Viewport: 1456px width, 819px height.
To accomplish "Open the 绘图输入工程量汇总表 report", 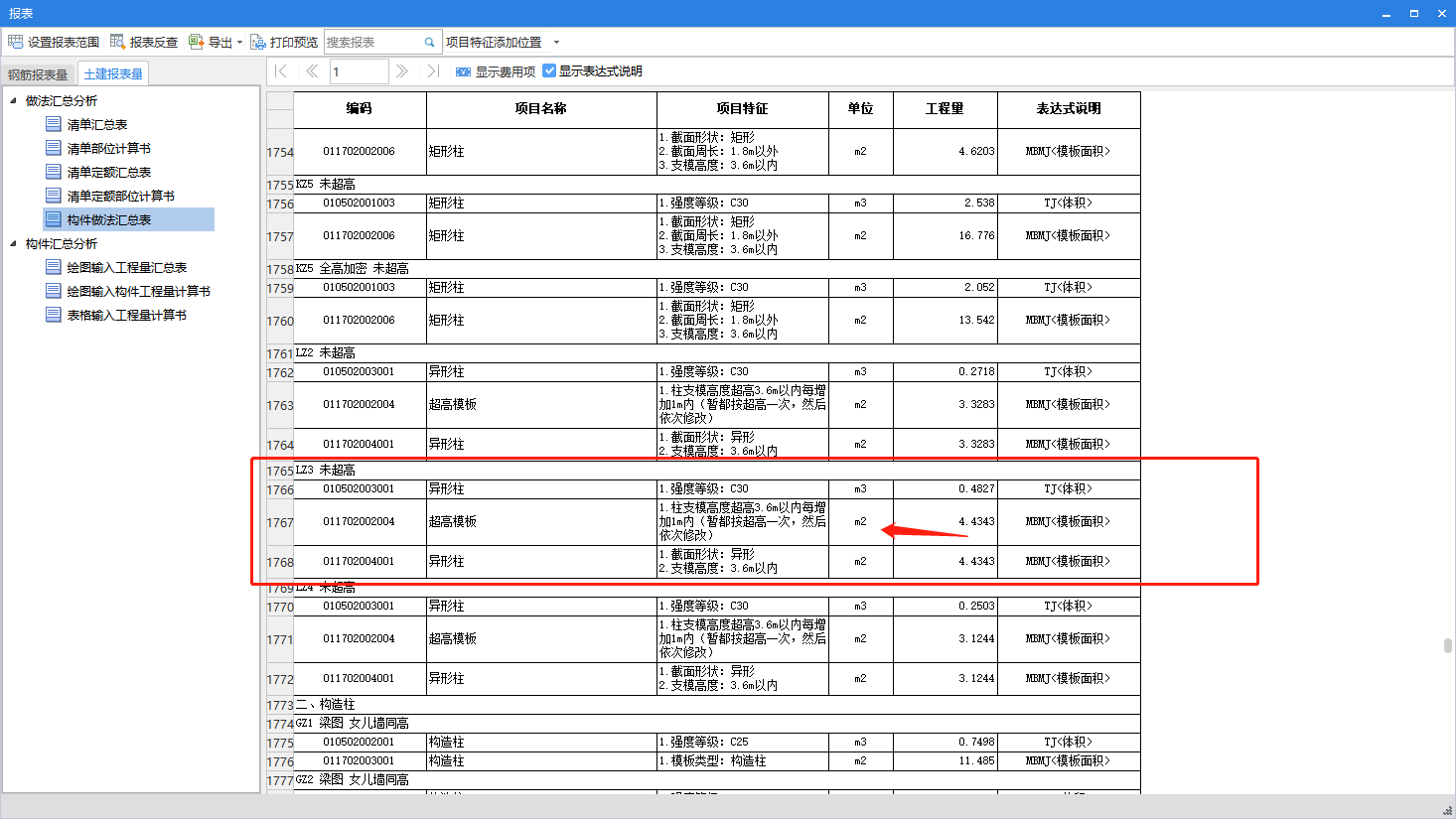I will coord(127,267).
